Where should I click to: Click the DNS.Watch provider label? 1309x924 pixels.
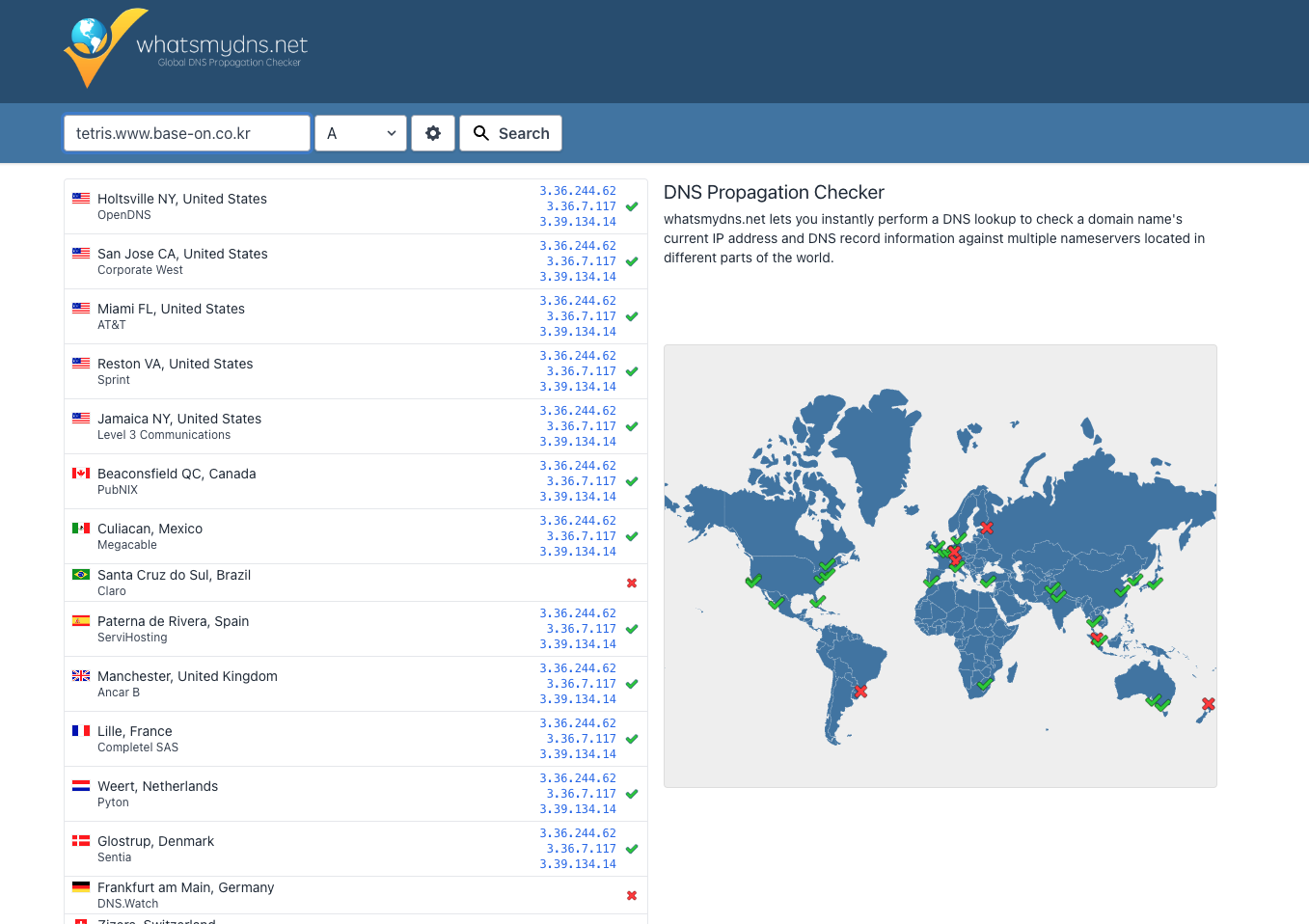point(127,904)
